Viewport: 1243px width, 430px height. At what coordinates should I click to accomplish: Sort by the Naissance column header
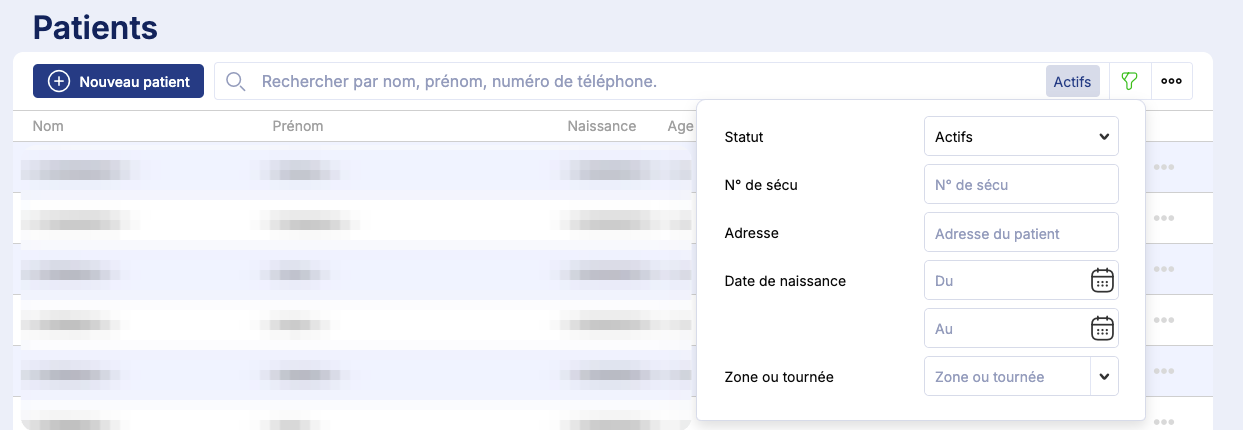(601, 126)
